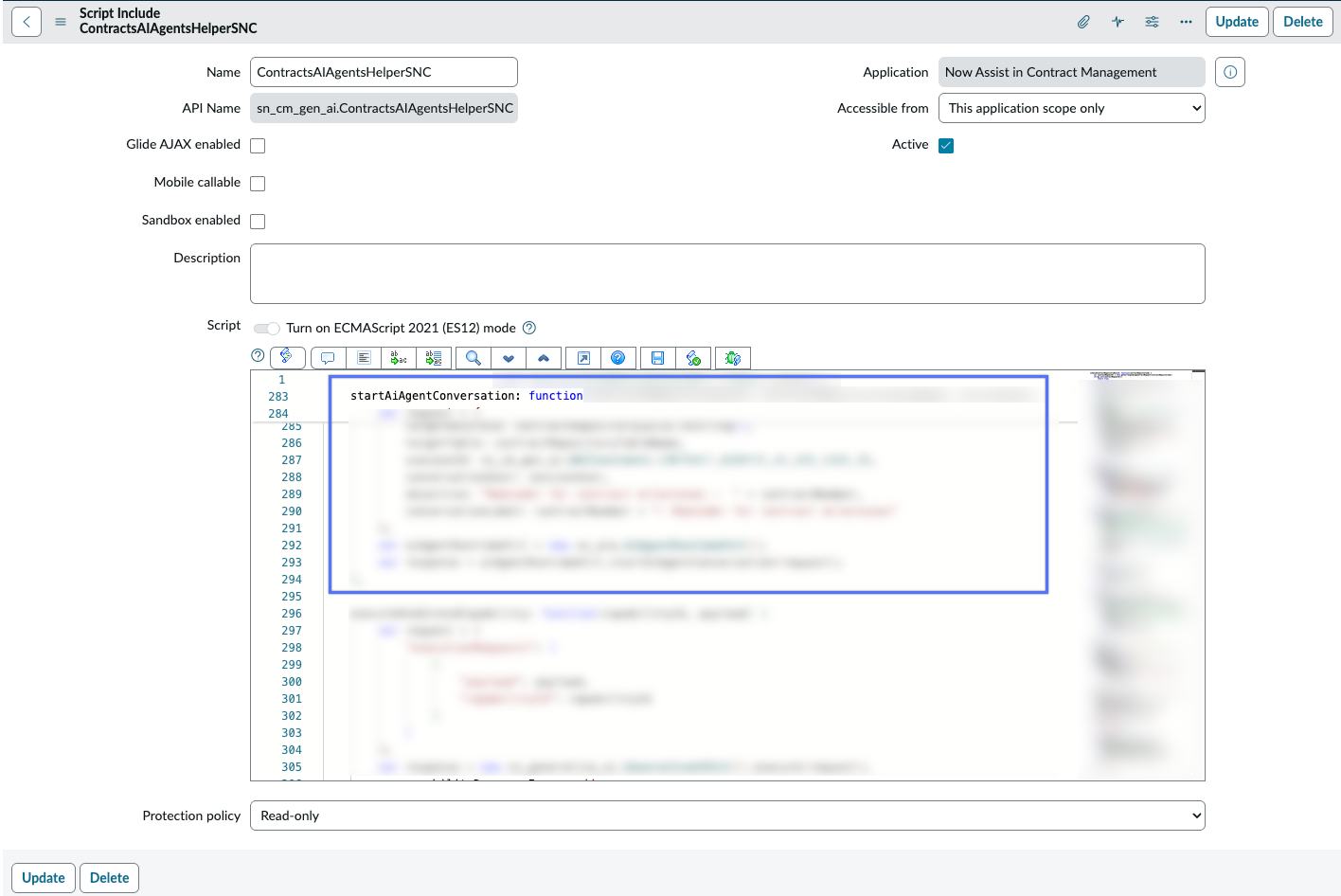Toggle comment on selected code

(328, 358)
